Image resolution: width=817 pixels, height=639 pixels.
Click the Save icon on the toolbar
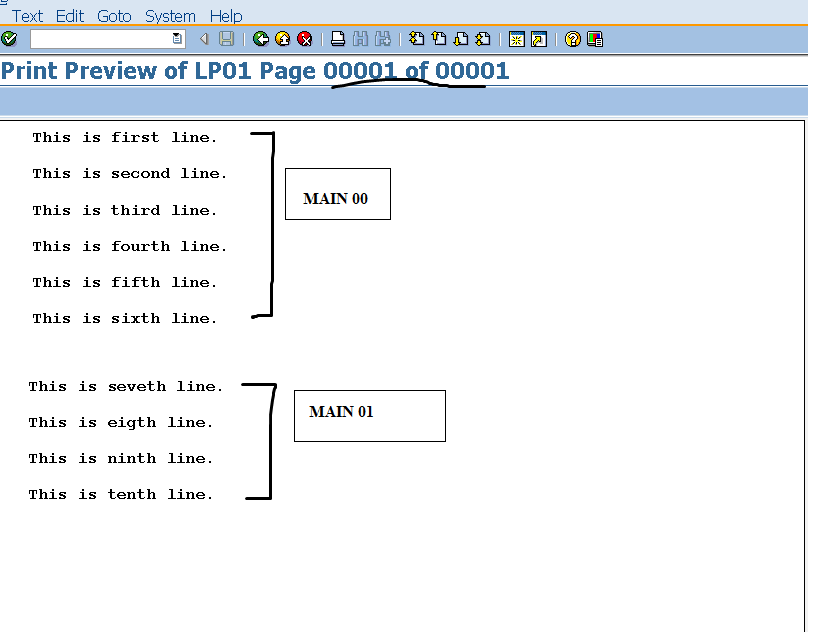pos(225,39)
